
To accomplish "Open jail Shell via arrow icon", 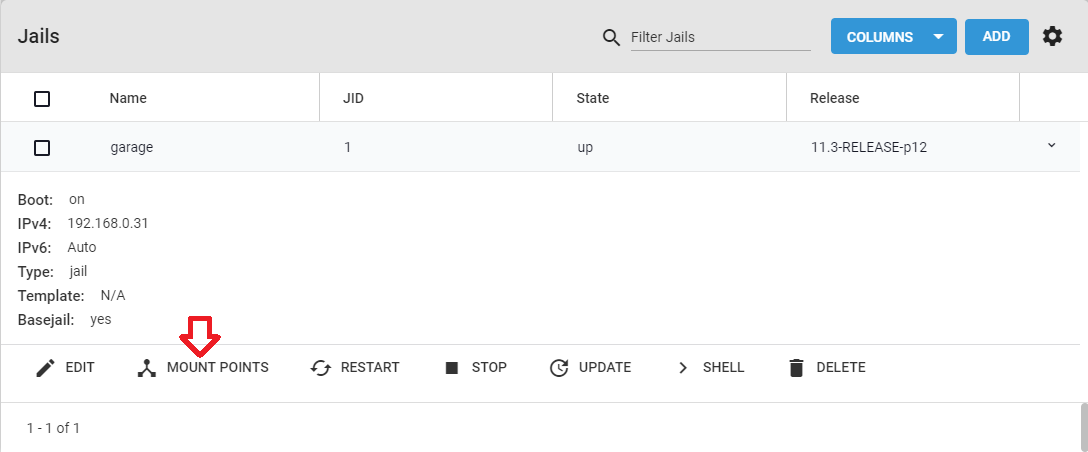I will 683,368.
